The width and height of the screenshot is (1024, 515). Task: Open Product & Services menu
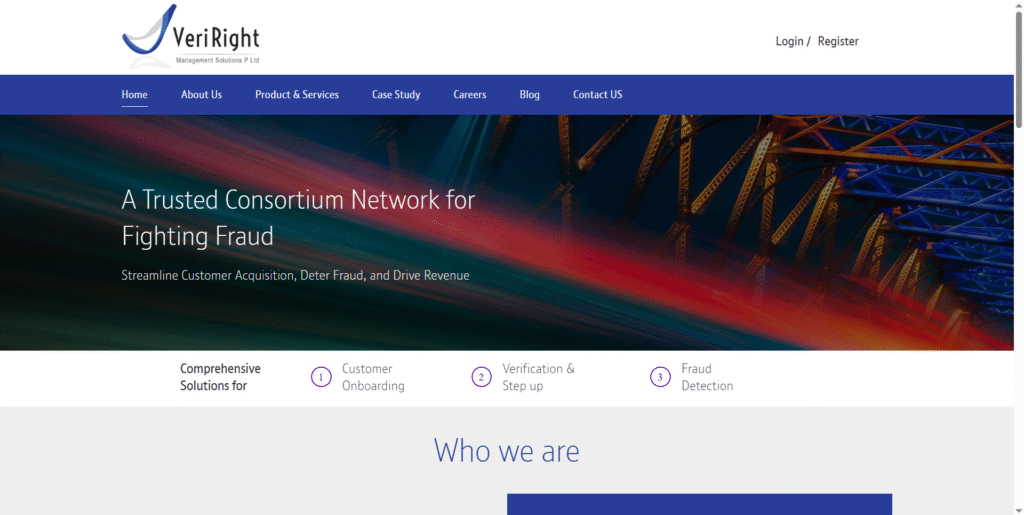pyautogui.click(x=296, y=95)
